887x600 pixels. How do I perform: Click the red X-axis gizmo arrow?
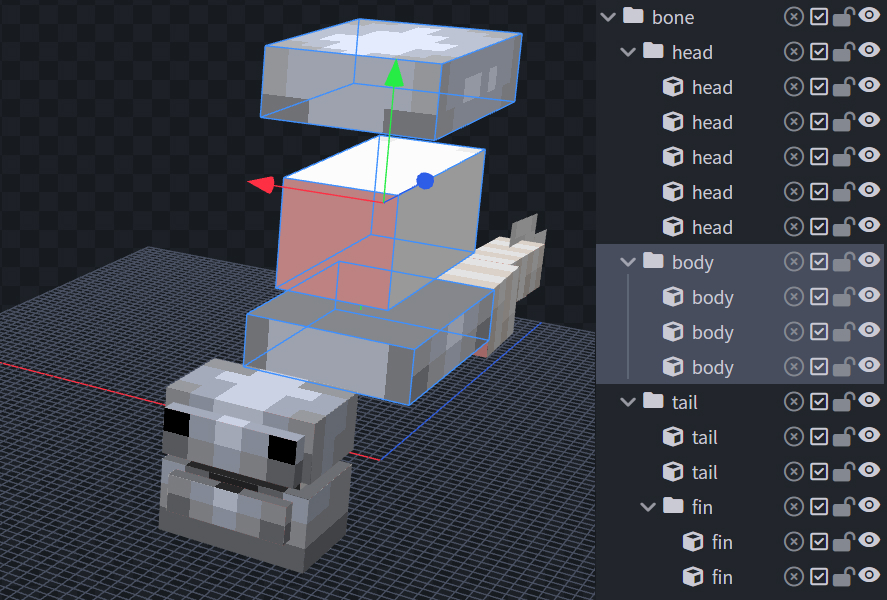pos(261,184)
